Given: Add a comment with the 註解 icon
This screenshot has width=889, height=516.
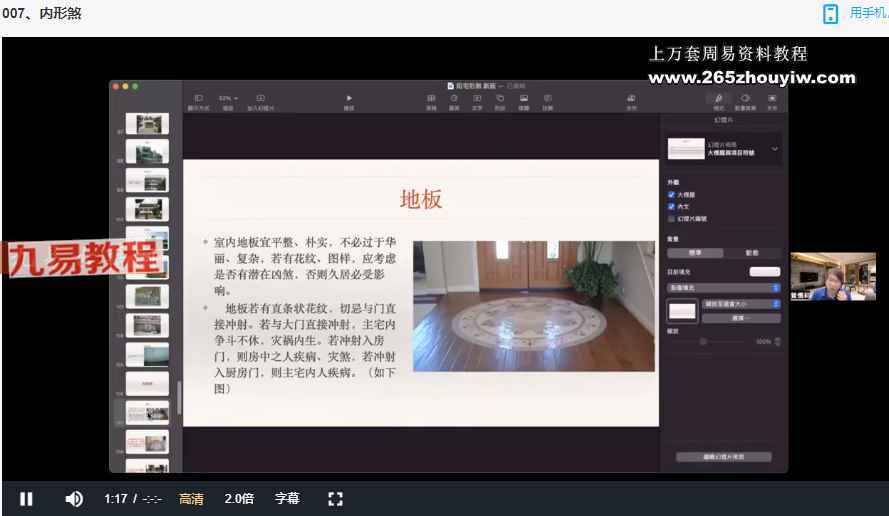Looking at the screenshot, I should click(547, 99).
